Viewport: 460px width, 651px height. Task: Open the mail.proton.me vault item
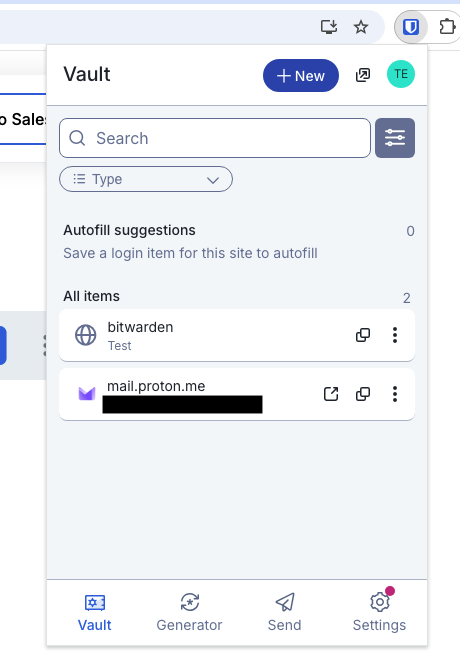pyautogui.click(x=191, y=394)
